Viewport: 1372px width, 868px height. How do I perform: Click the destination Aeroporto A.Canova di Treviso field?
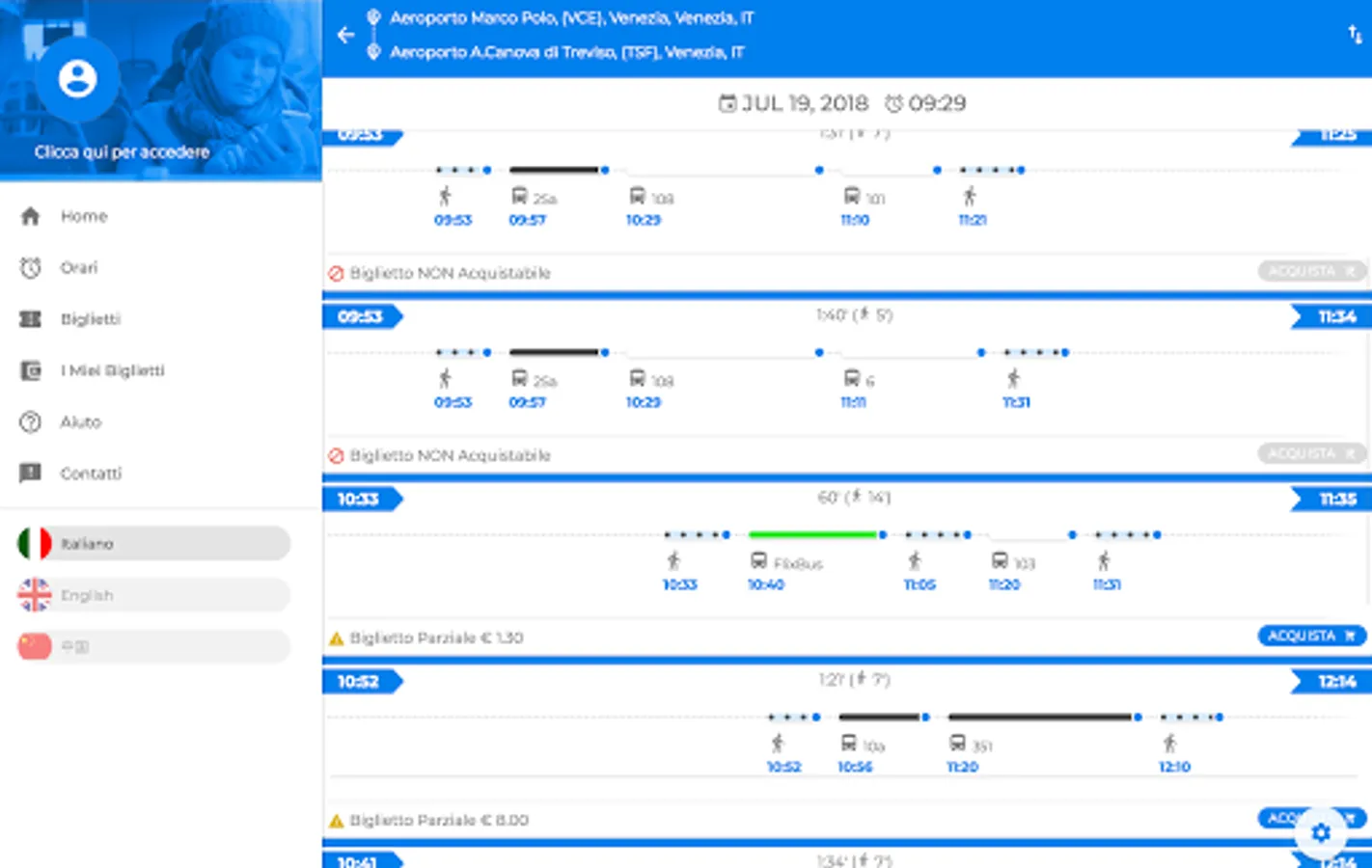click(566, 52)
